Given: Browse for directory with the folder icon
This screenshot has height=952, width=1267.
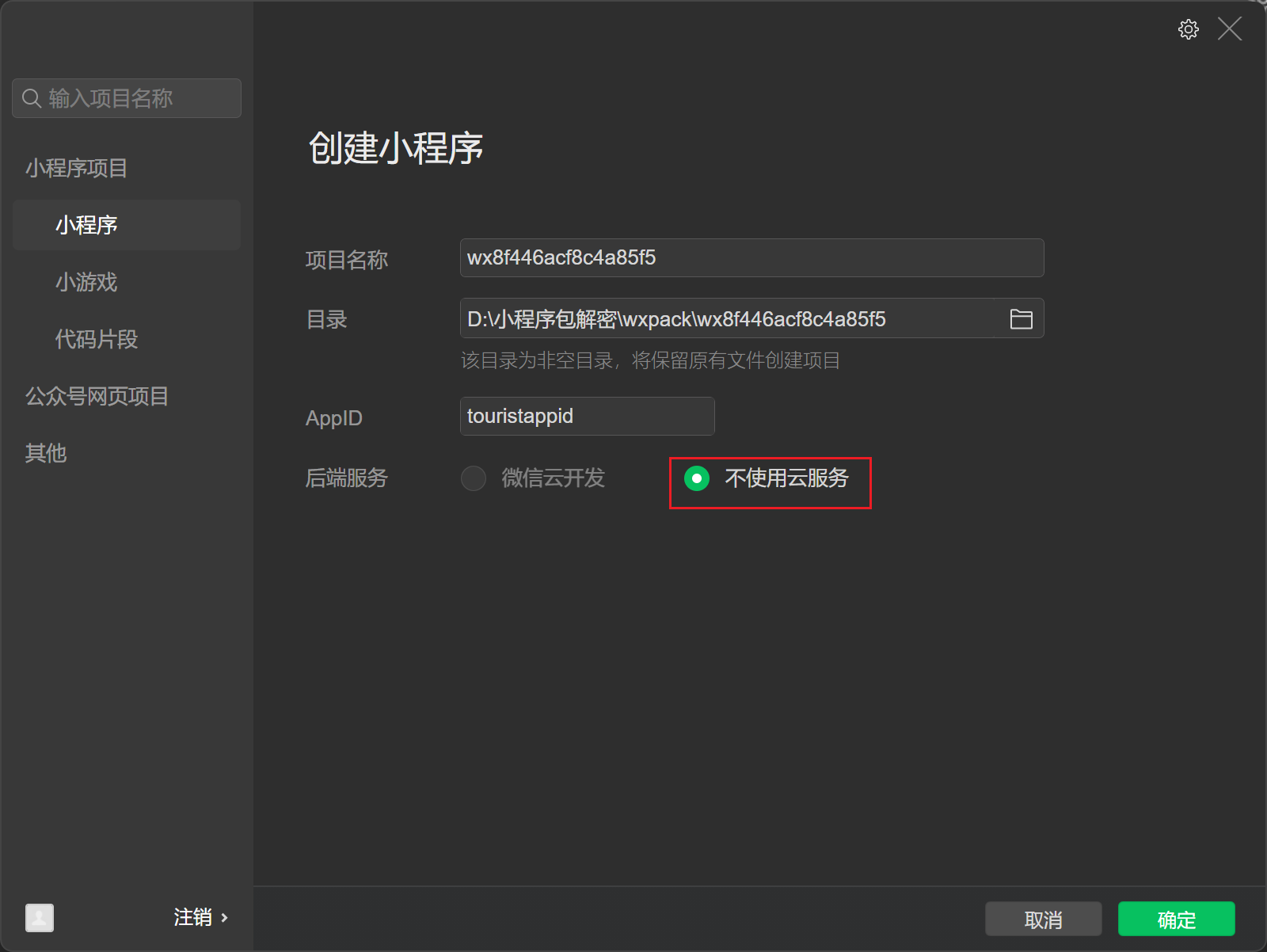Looking at the screenshot, I should [x=1021, y=319].
